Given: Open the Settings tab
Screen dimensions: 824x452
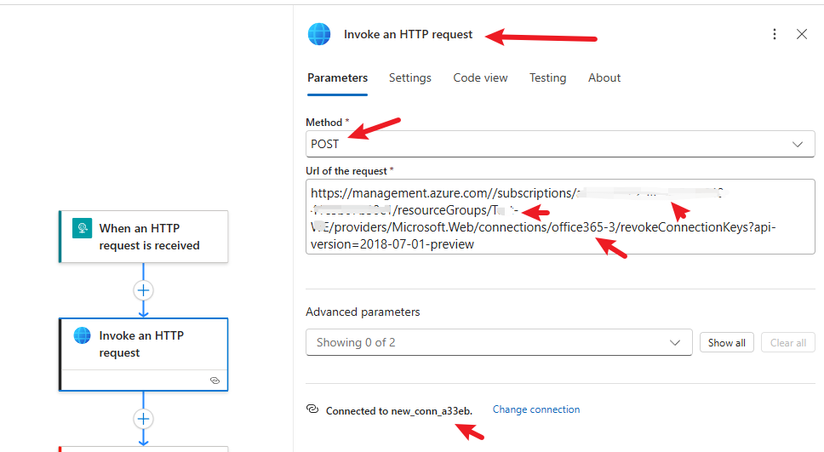Looking at the screenshot, I should (x=410, y=78).
